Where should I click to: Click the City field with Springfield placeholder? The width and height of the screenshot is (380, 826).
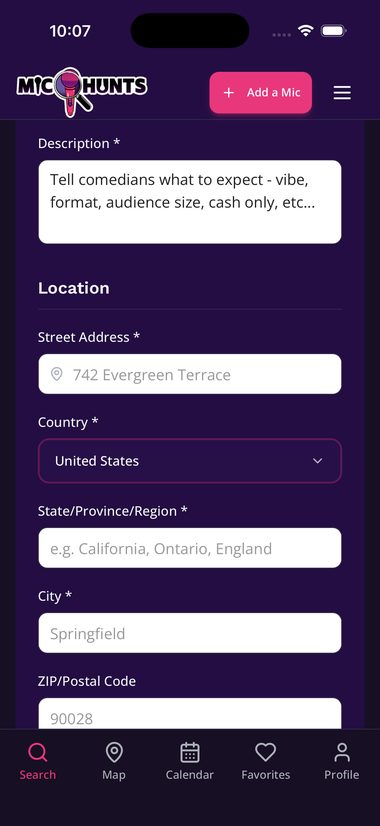pyautogui.click(x=190, y=633)
